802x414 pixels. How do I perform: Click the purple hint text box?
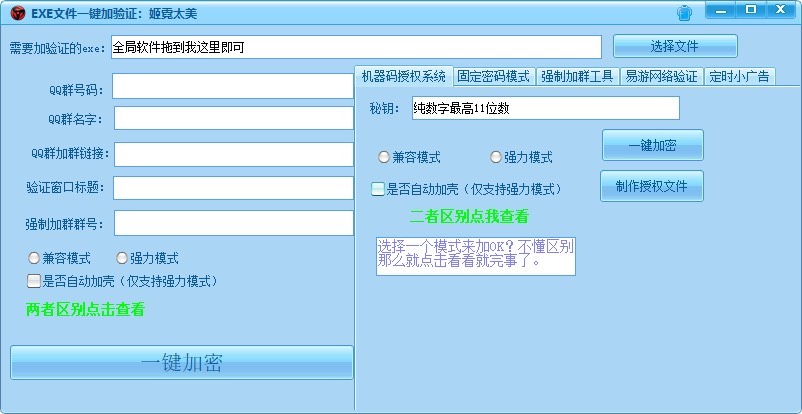coord(476,256)
